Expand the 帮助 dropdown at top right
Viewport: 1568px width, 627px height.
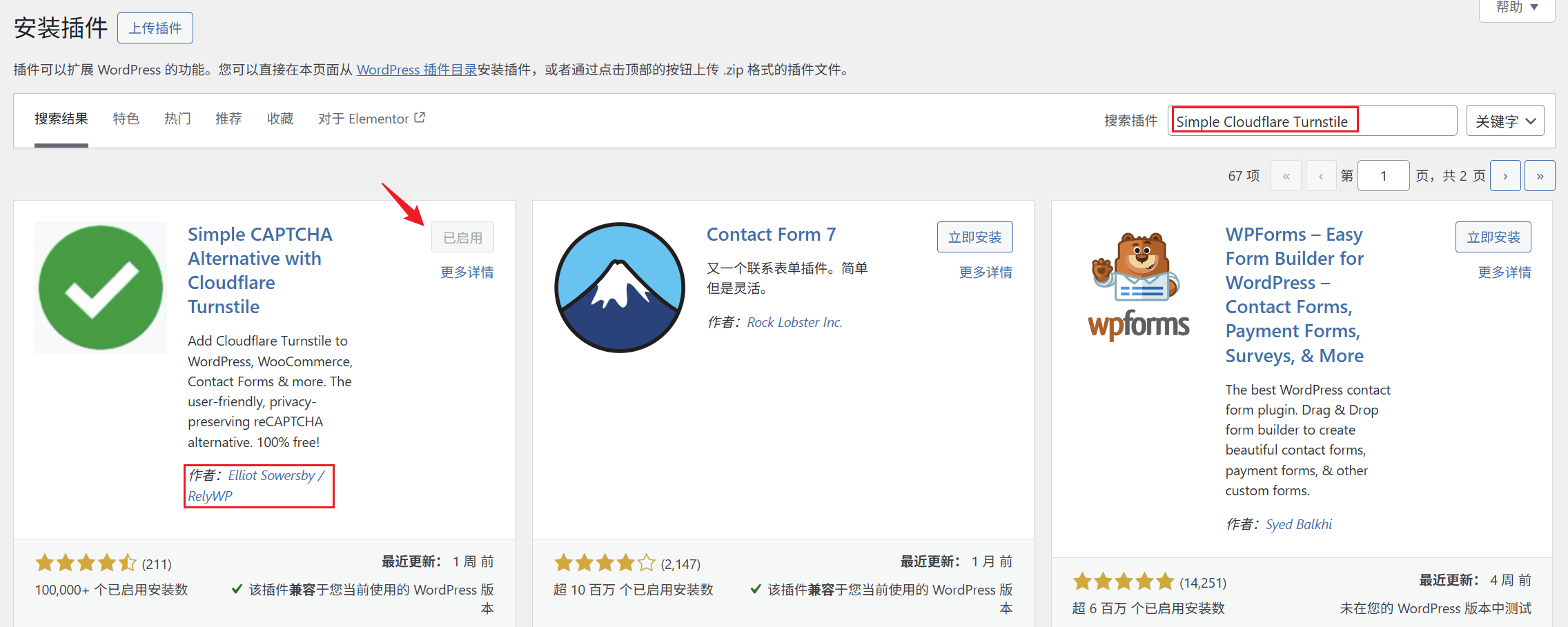(1516, 7)
